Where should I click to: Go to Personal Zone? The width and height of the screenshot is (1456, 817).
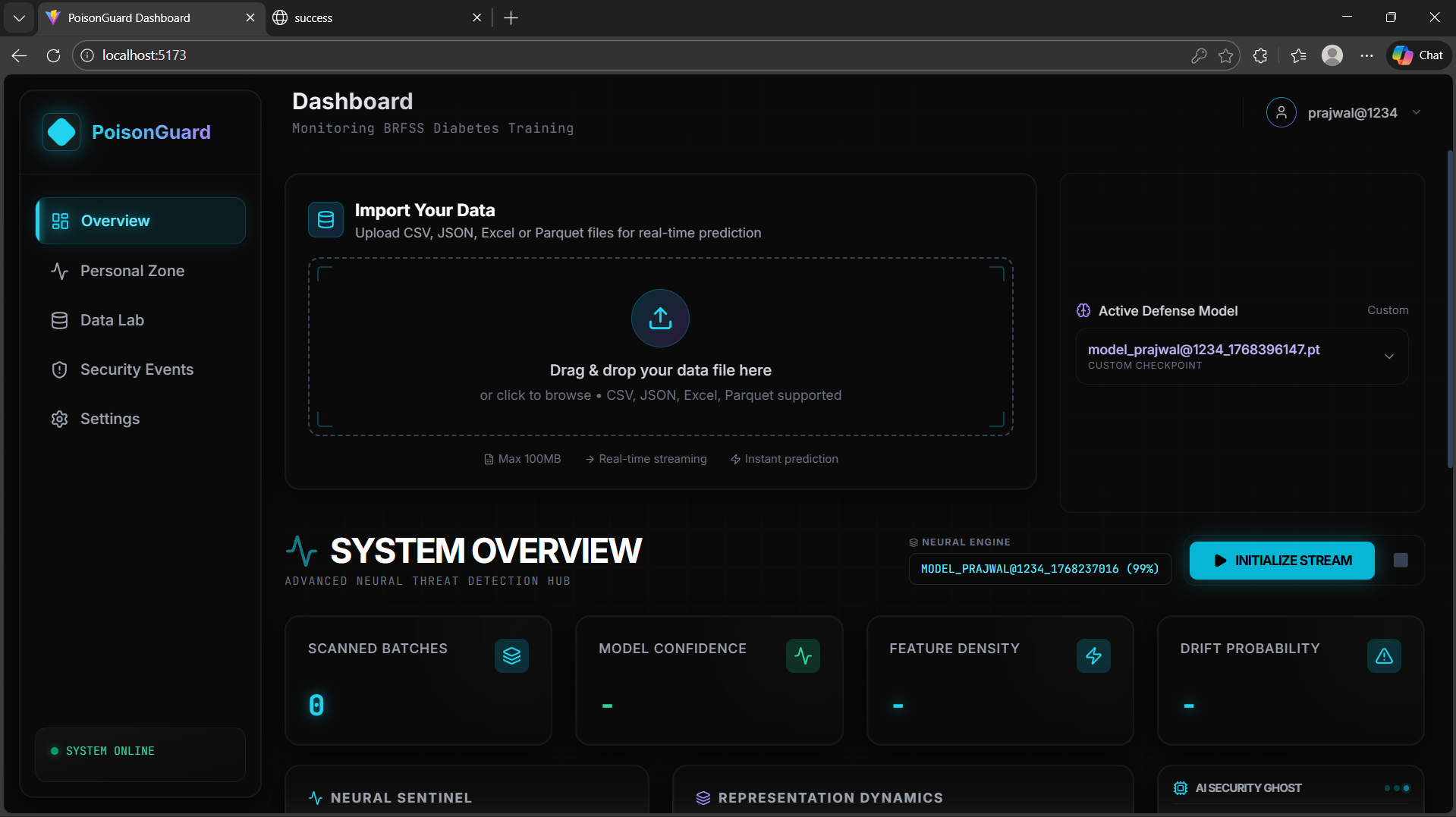point(140,271)
